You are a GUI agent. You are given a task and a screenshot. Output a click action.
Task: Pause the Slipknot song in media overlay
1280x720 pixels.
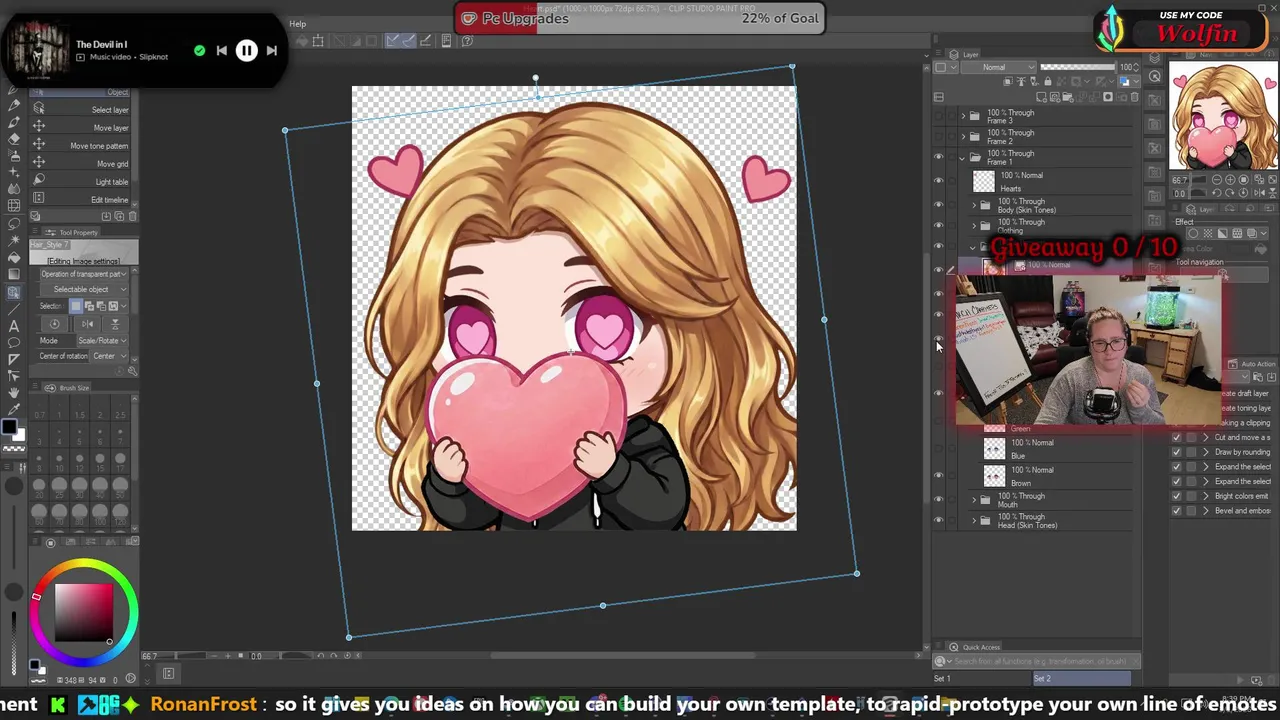coord(246,50)
